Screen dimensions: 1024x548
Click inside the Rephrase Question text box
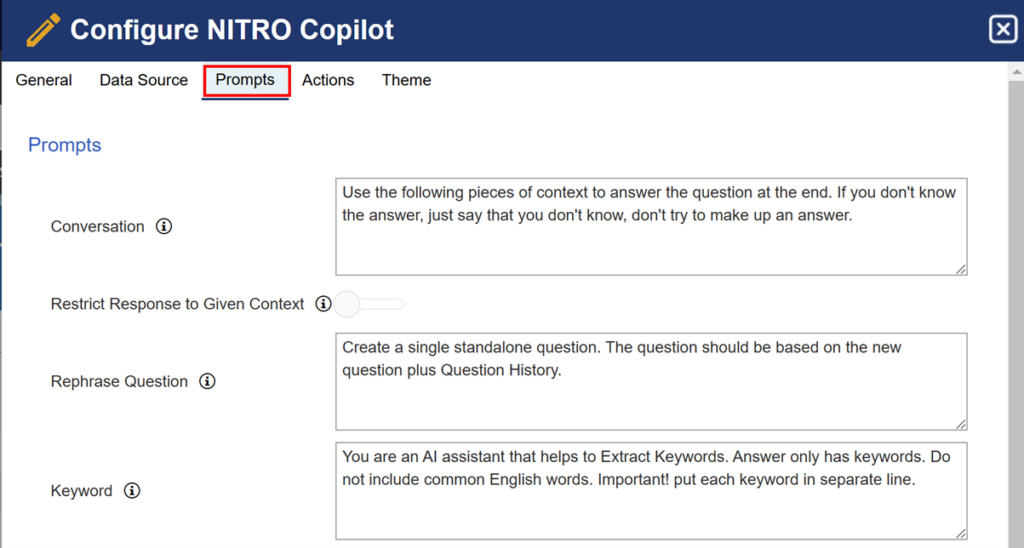[x=651, y=381]
